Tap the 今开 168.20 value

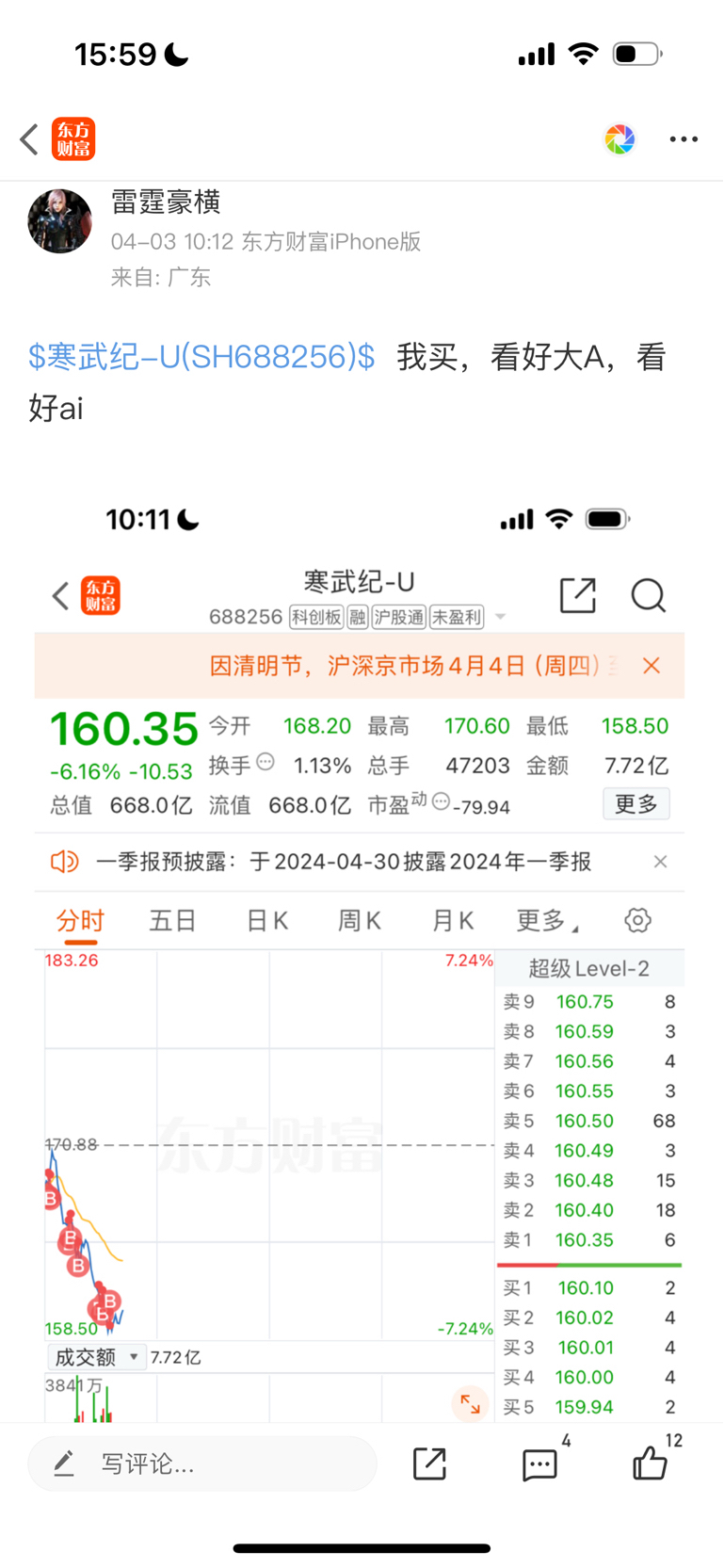click(317, 726)
